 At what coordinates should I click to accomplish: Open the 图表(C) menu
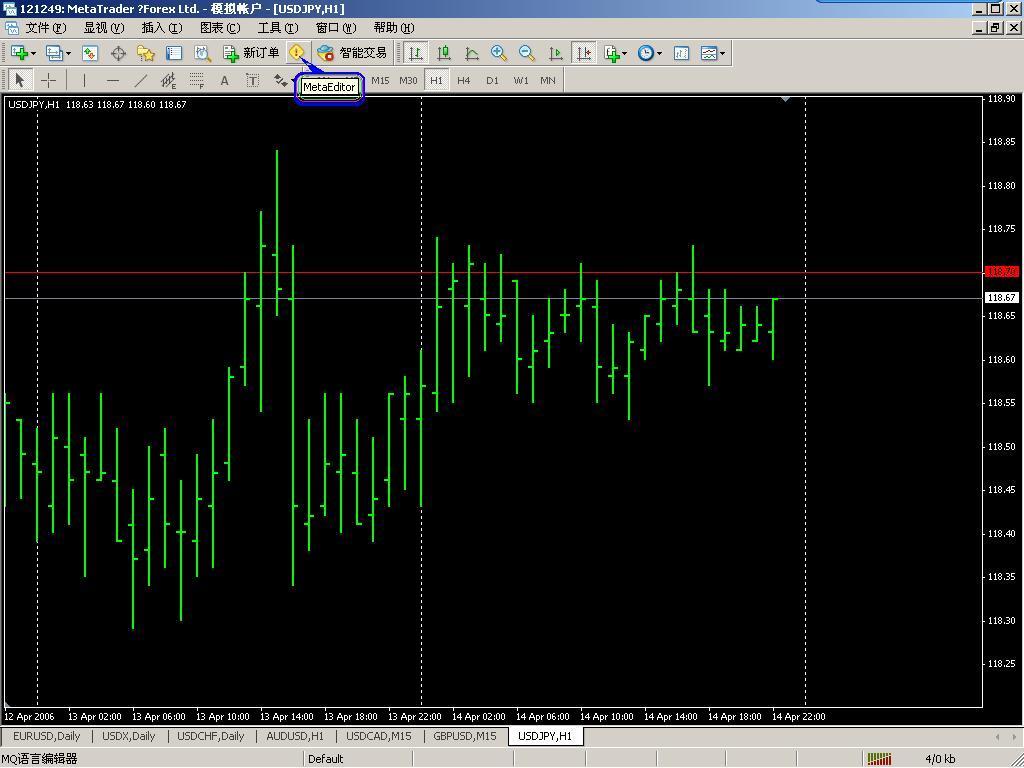pos(220,28)
